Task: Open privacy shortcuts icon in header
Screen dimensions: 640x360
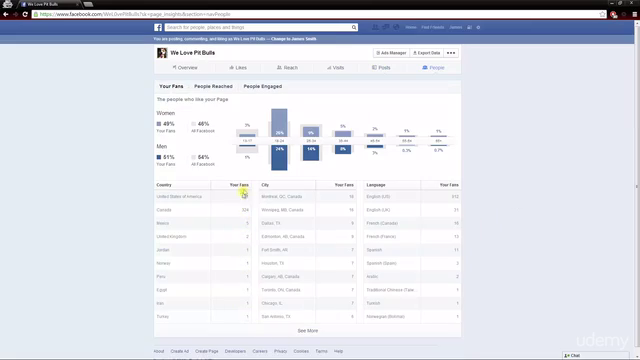Action: click(x=469, y=27)
